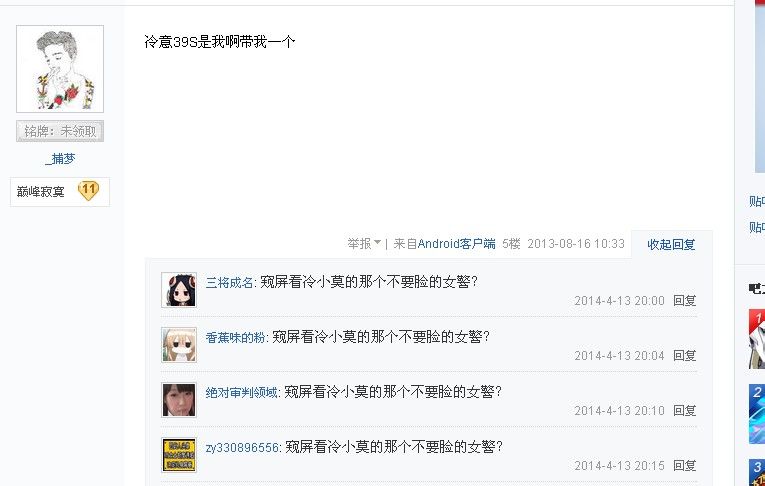Reply to the 20:10 comment
765x486 pixels.
(x=684, y=411)
